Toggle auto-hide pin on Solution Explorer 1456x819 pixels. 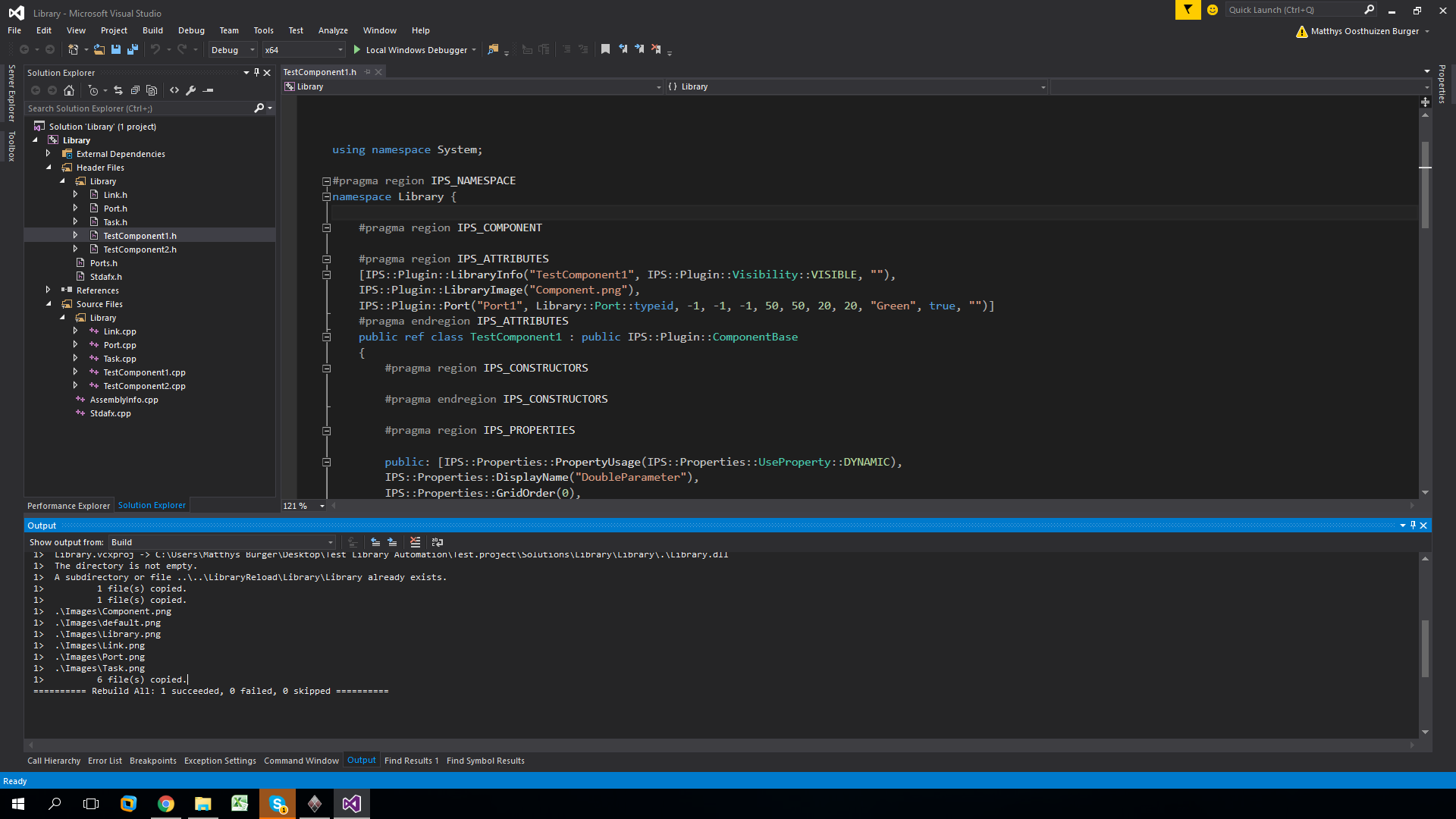(256, 73)
